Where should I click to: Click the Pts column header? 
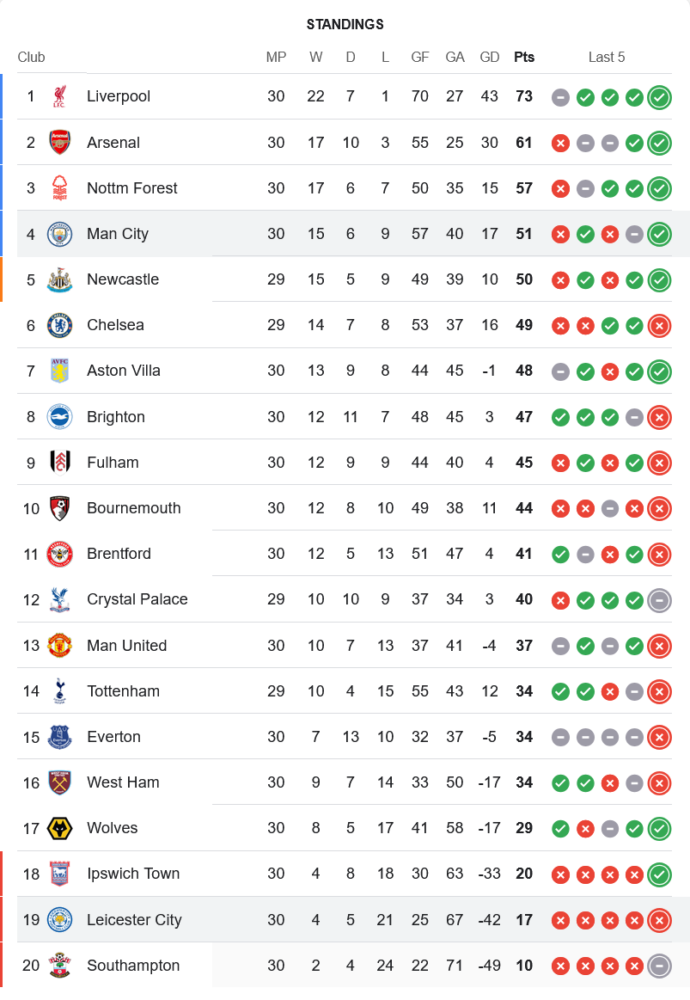click(524, 57)
